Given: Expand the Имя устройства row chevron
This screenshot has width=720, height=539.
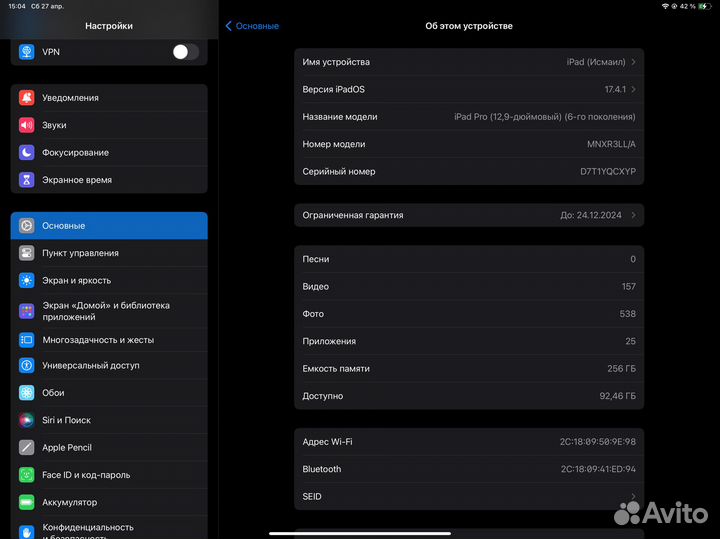Looking at the screenshot, I should point(634,62).
